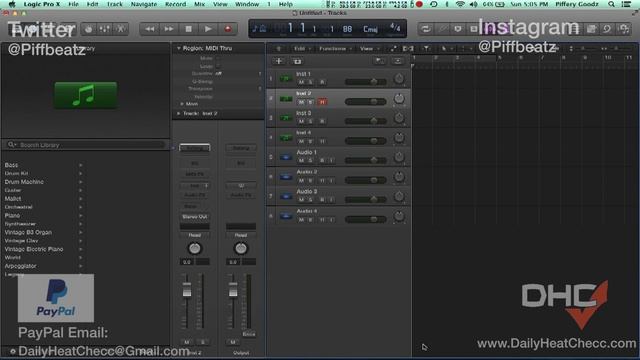Click the Fast Forward transport button
This screenshot has height=360, width=640.
tap(169, 29)
